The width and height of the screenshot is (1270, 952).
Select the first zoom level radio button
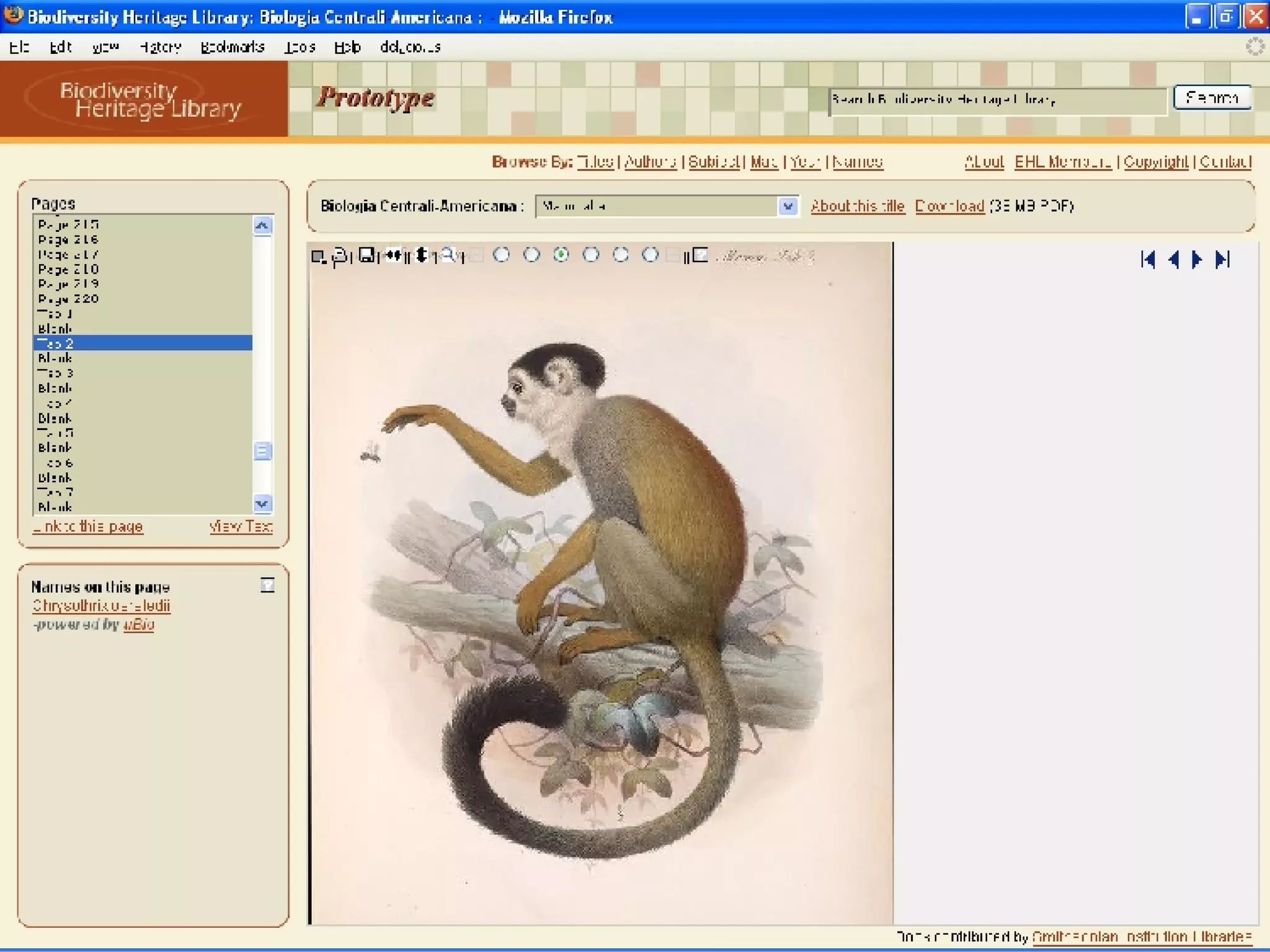[502, 255]
